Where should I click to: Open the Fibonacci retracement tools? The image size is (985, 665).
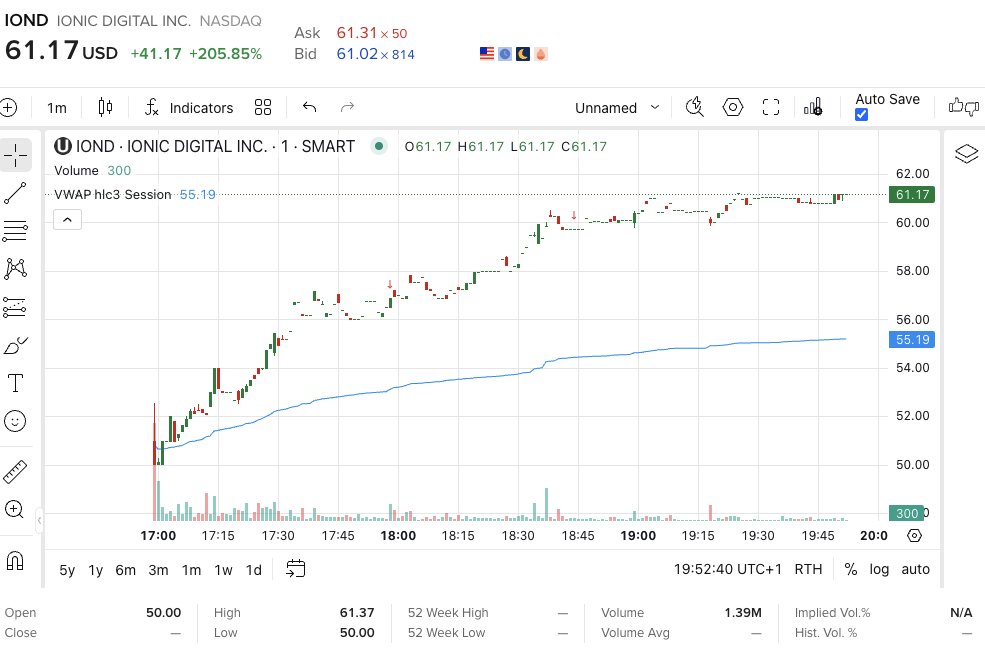point(16,230)
